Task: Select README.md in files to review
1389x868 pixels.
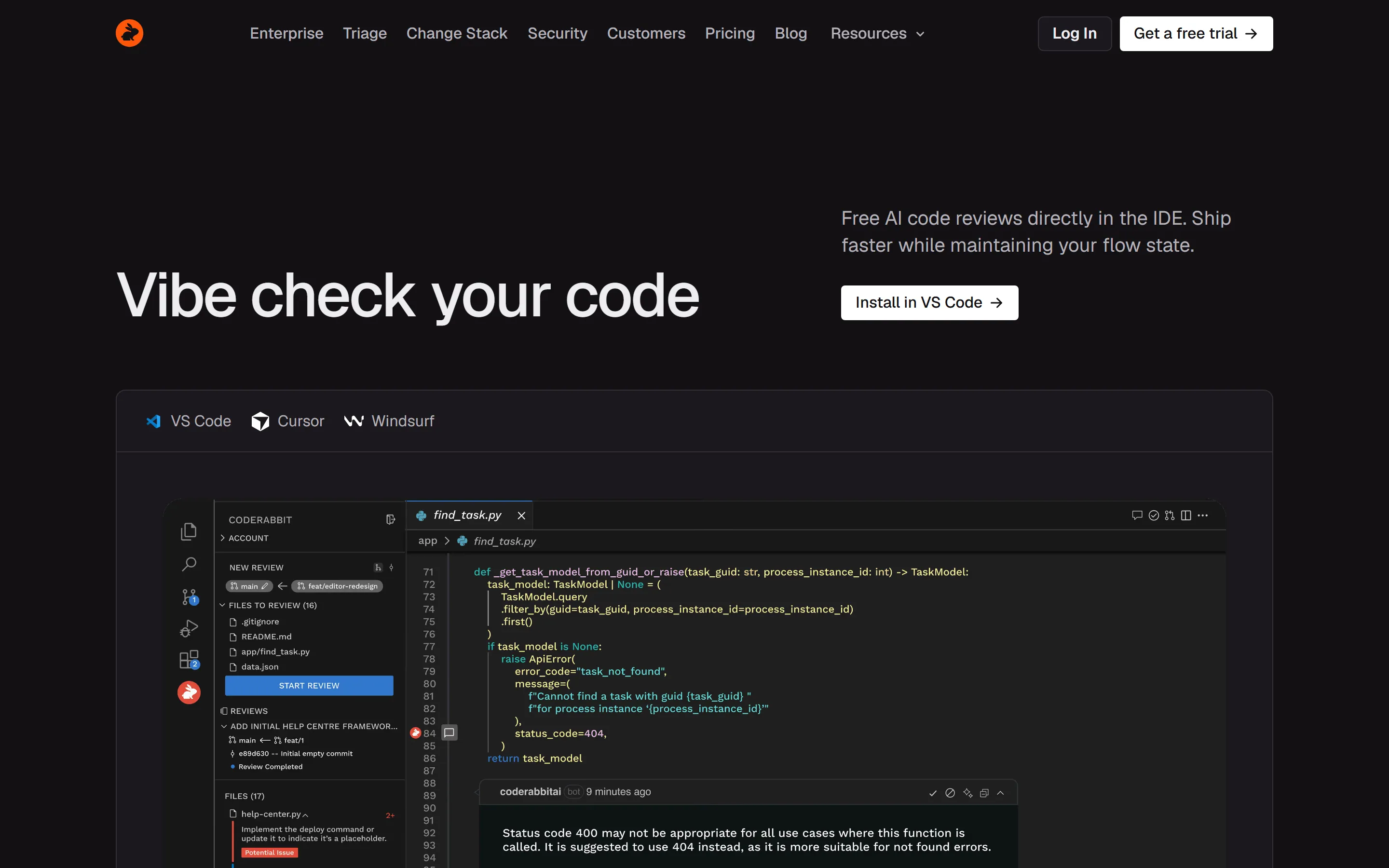Action: (260, 637)
